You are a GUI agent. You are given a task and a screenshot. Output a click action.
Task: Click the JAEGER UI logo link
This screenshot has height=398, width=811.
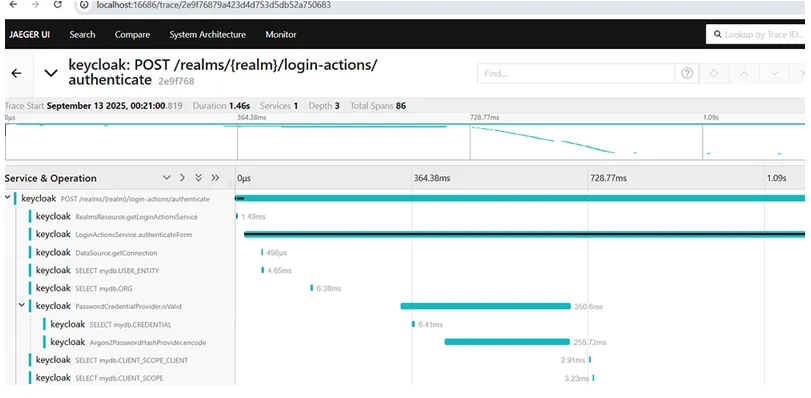click(x=29, y=35)
